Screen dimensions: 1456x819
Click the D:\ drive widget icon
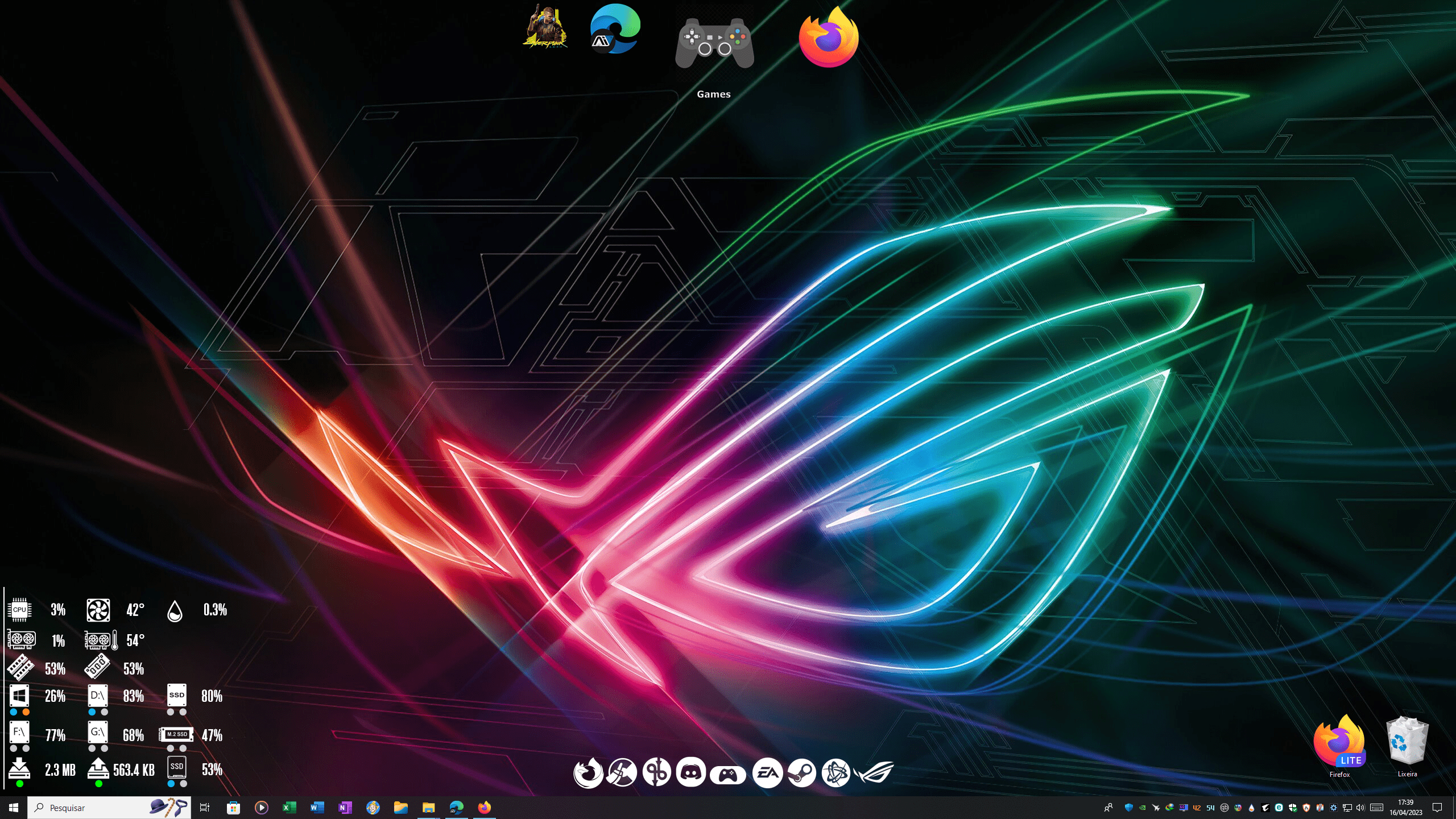point(98,696)
